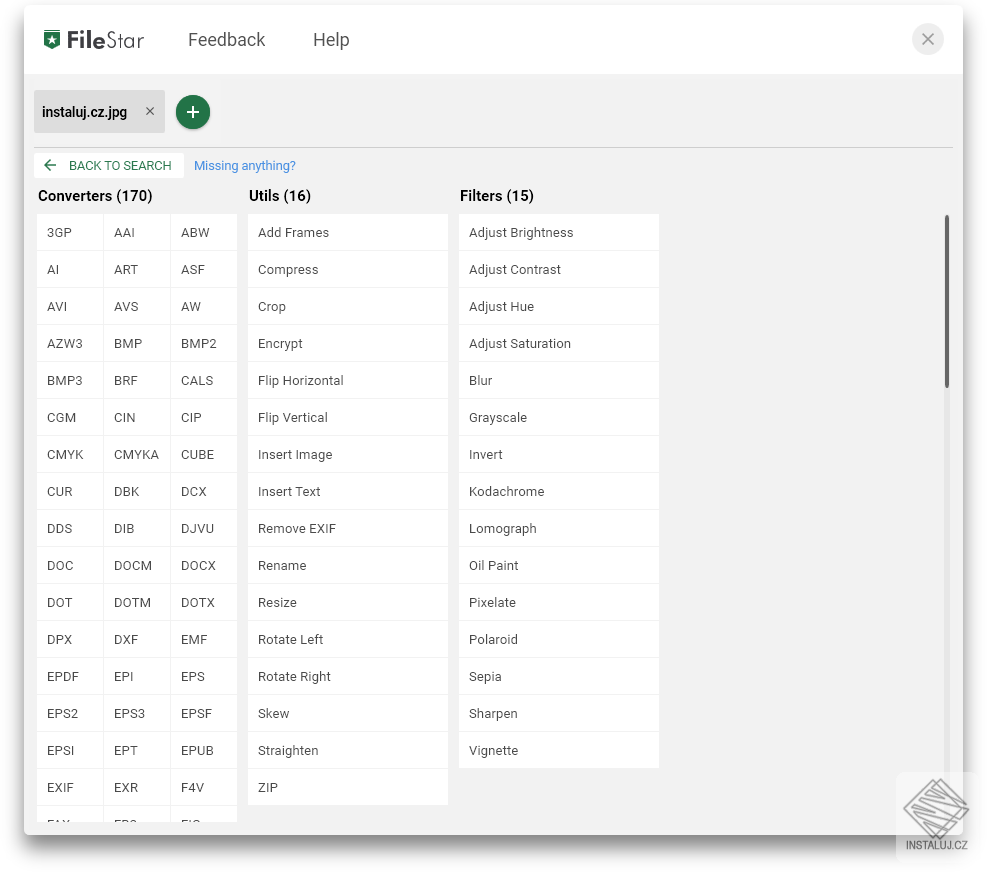This screenshot has width=987, height=872.
Task: Choose Flip Horizontal
Action: click(x=348, y=380)
